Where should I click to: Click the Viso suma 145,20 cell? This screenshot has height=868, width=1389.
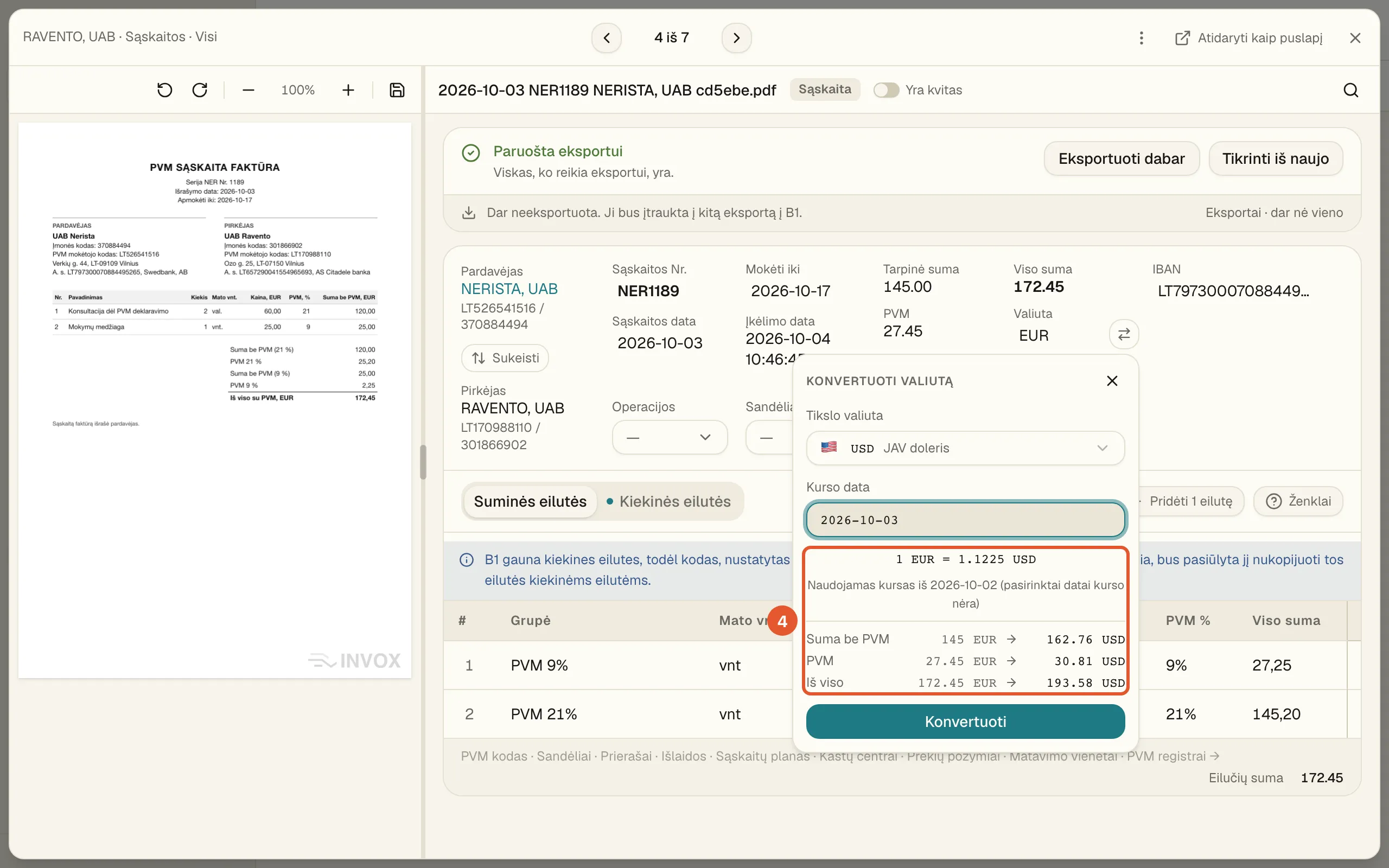1276,714
